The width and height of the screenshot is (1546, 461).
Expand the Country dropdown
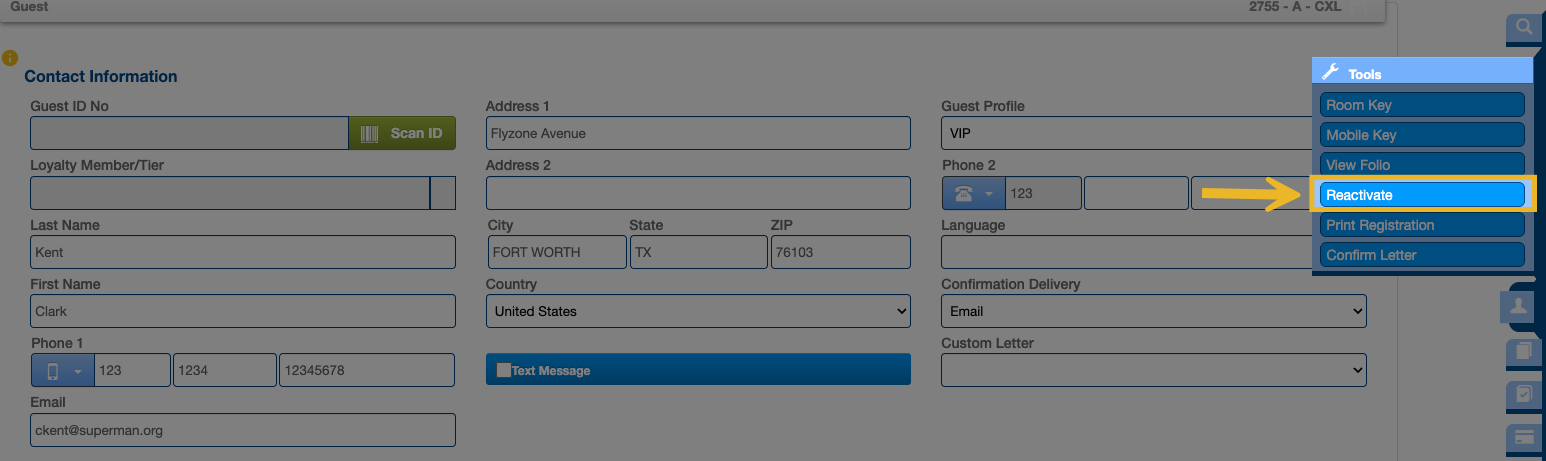pyautogui.click(x=698, y=311)
